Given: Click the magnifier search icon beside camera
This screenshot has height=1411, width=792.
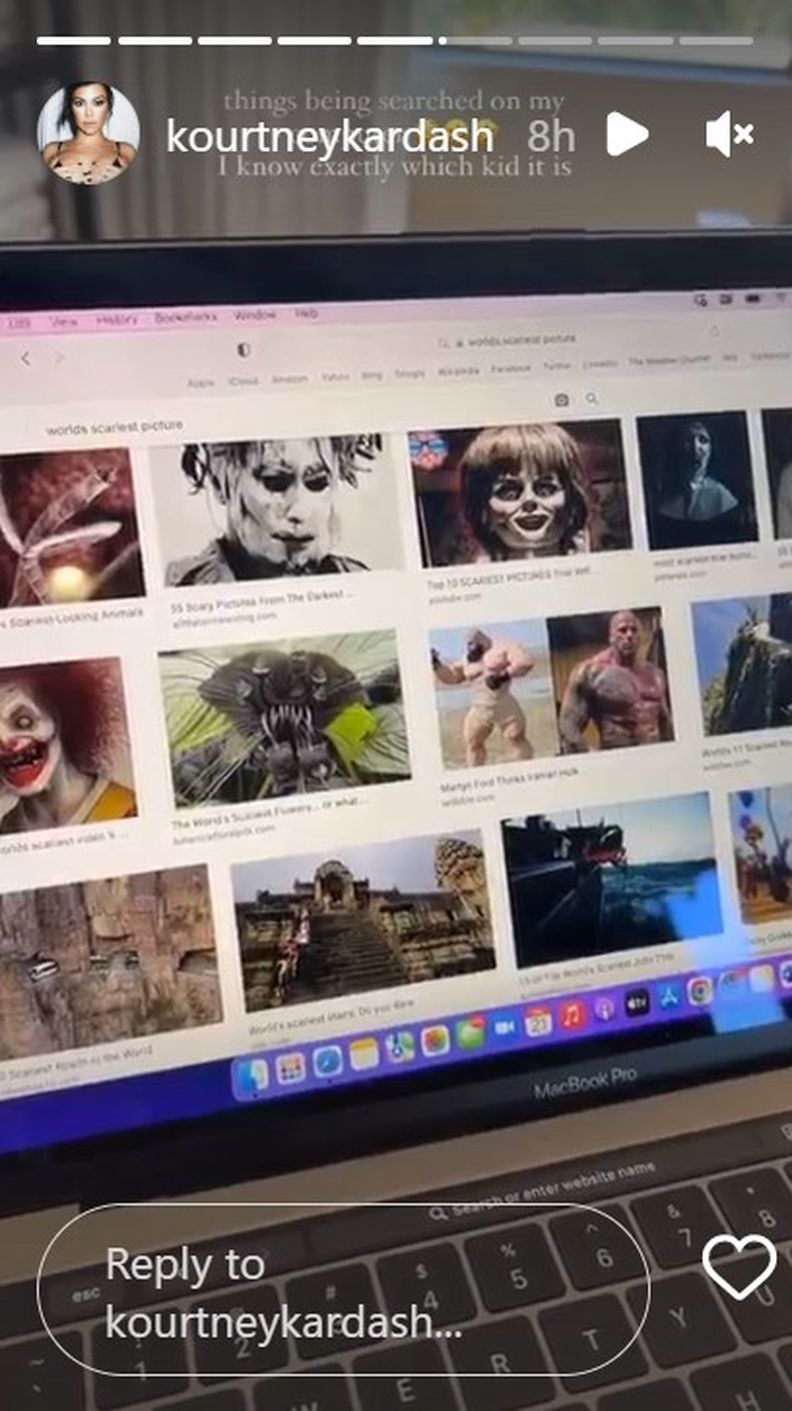Looking at the screenshot, I should point(592,398).
